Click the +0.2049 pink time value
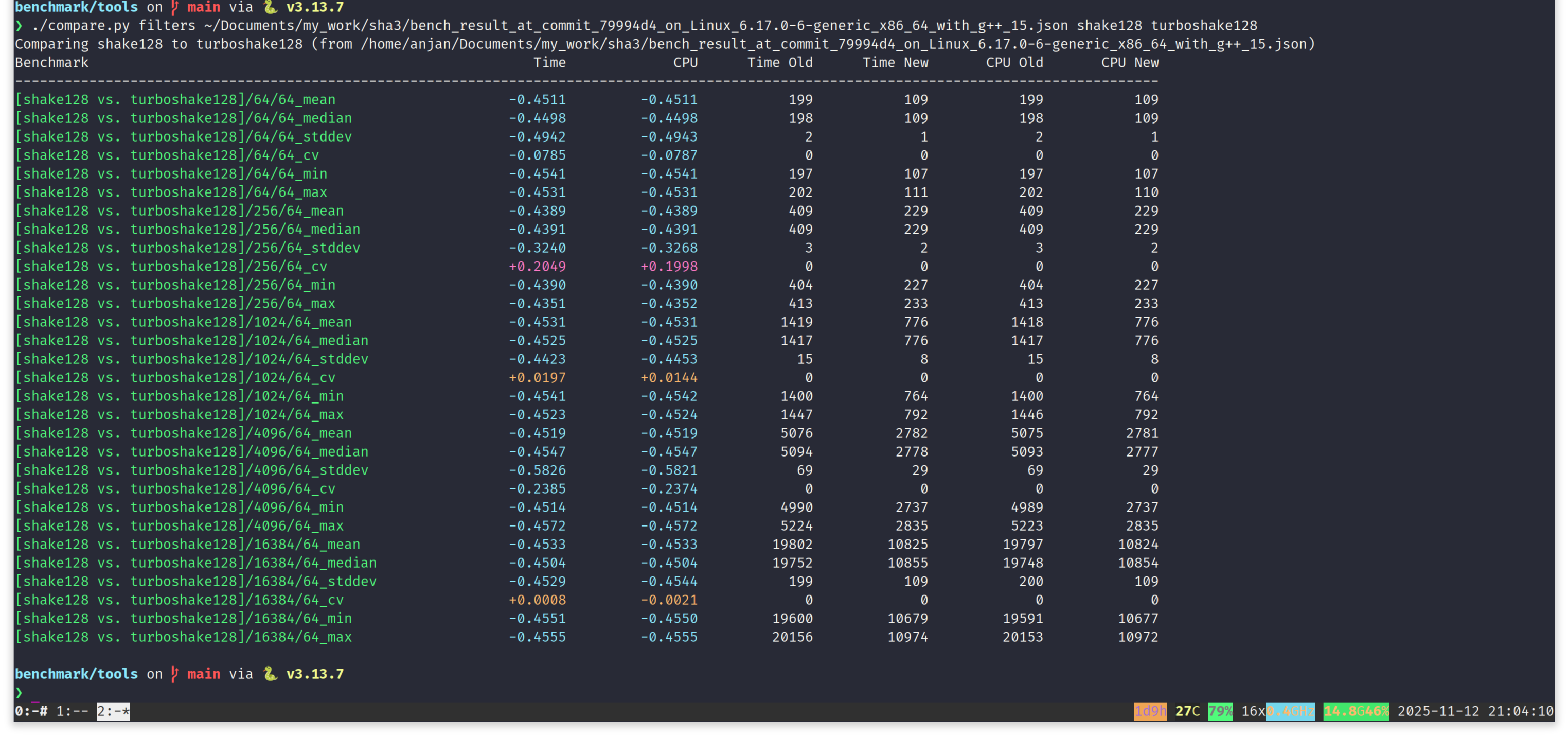This screenshot has height=736, width=1568. (537, 267)
